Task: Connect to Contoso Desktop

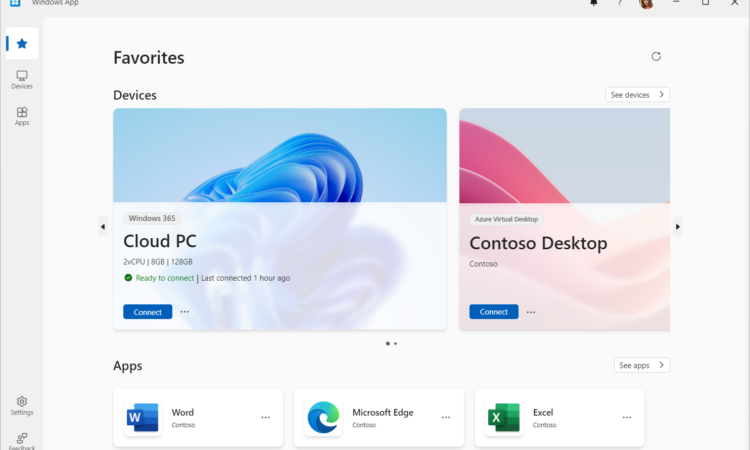Action: click(x=494, y=312)
